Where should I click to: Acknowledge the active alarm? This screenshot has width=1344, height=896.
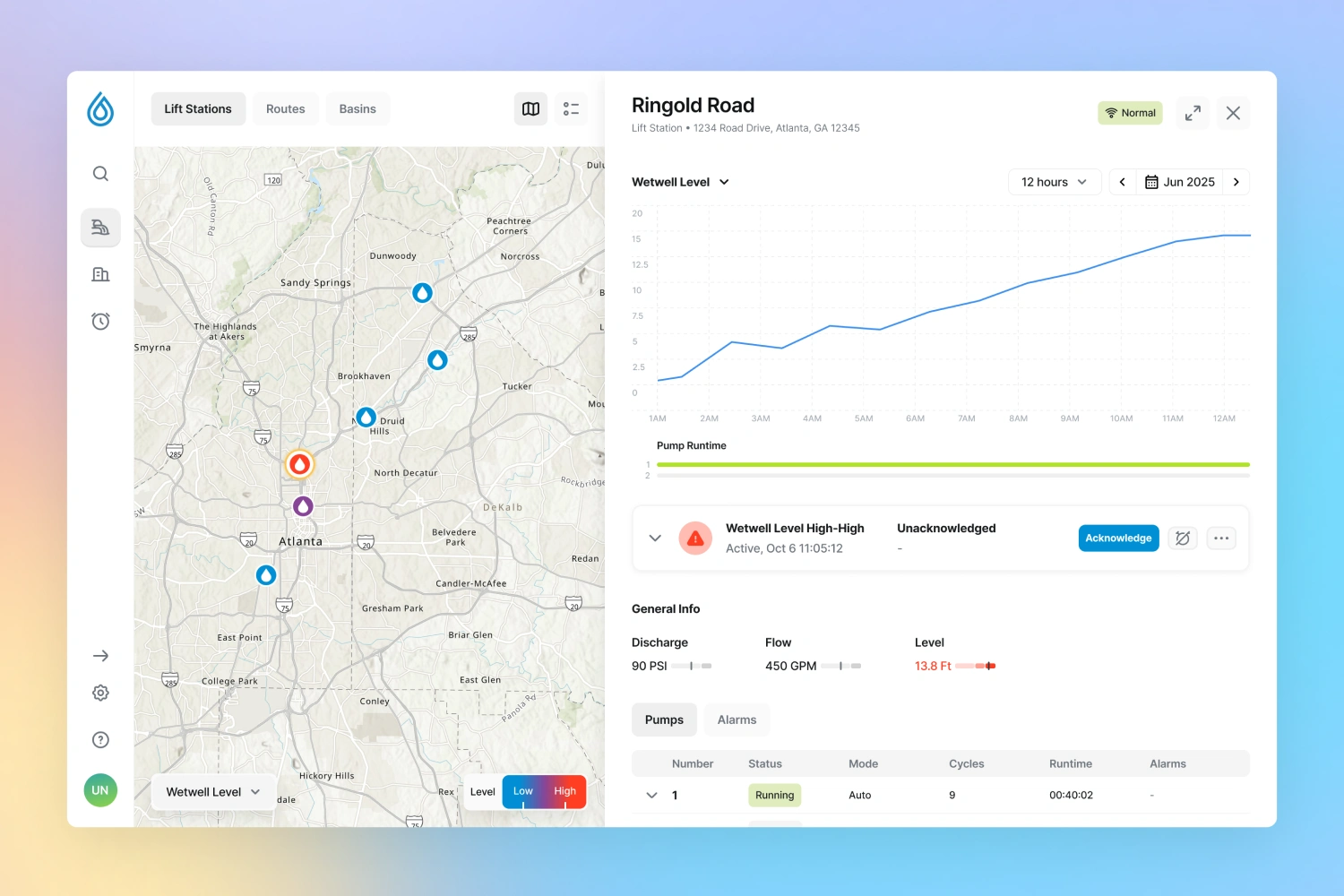[1118, 538]
